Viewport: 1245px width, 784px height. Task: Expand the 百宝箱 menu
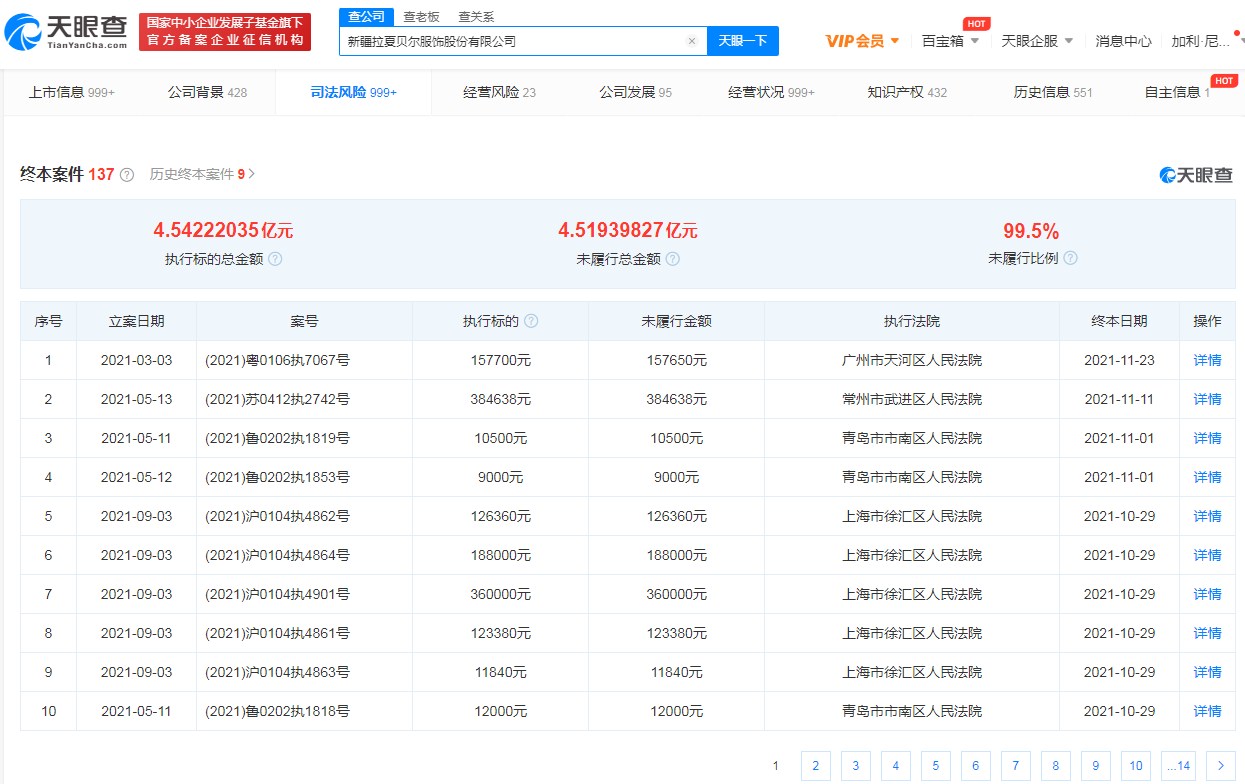pos(950,41)
